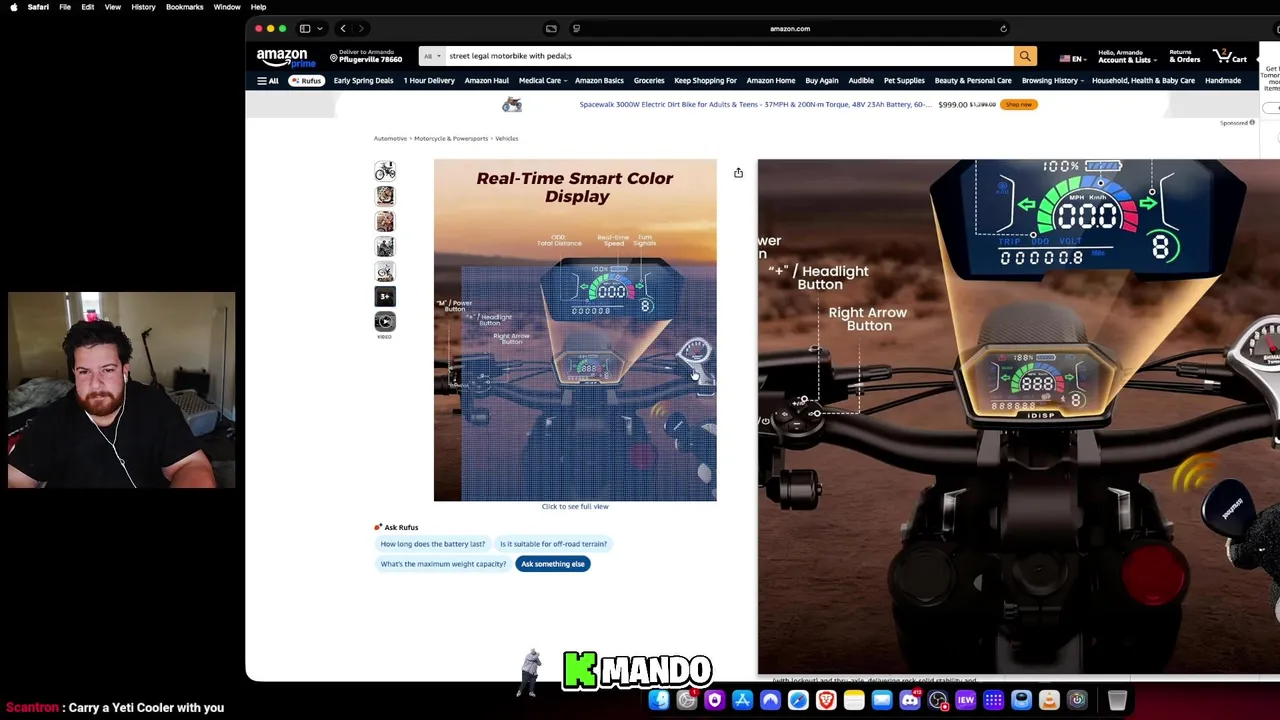Image resolution: width=1280 pixels, height=720 pixels.
Task: Open the Safari File menu
Action: coord(65,7)
